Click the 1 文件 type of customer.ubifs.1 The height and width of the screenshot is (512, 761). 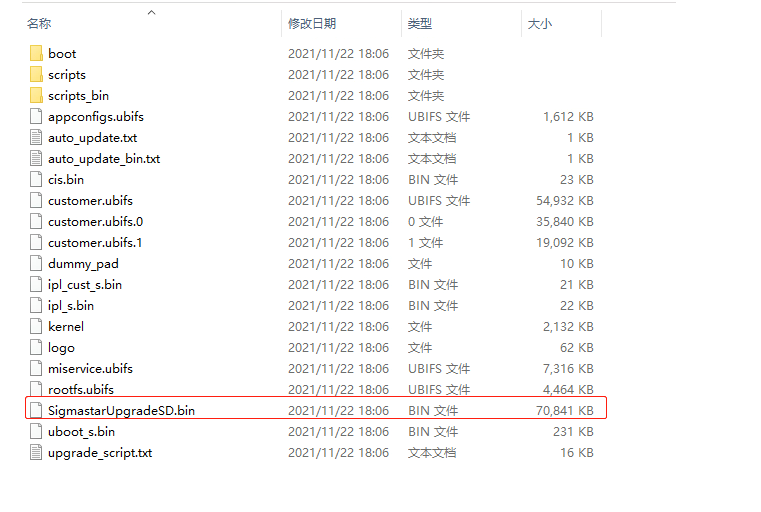tap(426, 243)
